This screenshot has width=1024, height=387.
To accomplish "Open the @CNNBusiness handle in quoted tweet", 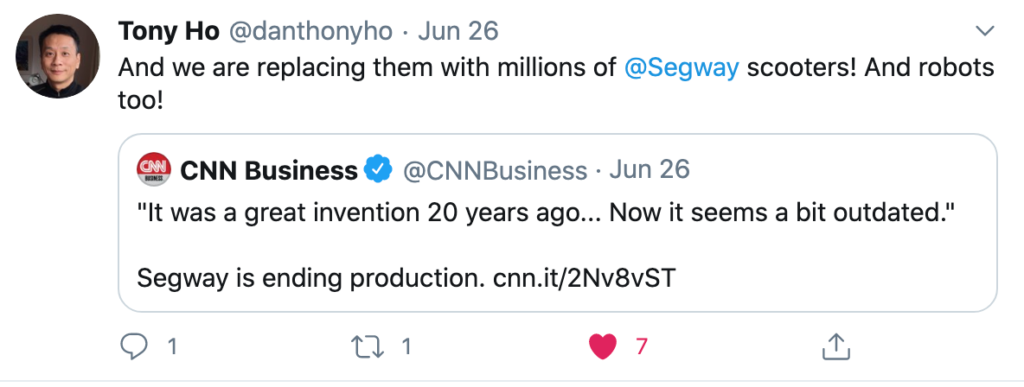I will click(x=494, y=171).
